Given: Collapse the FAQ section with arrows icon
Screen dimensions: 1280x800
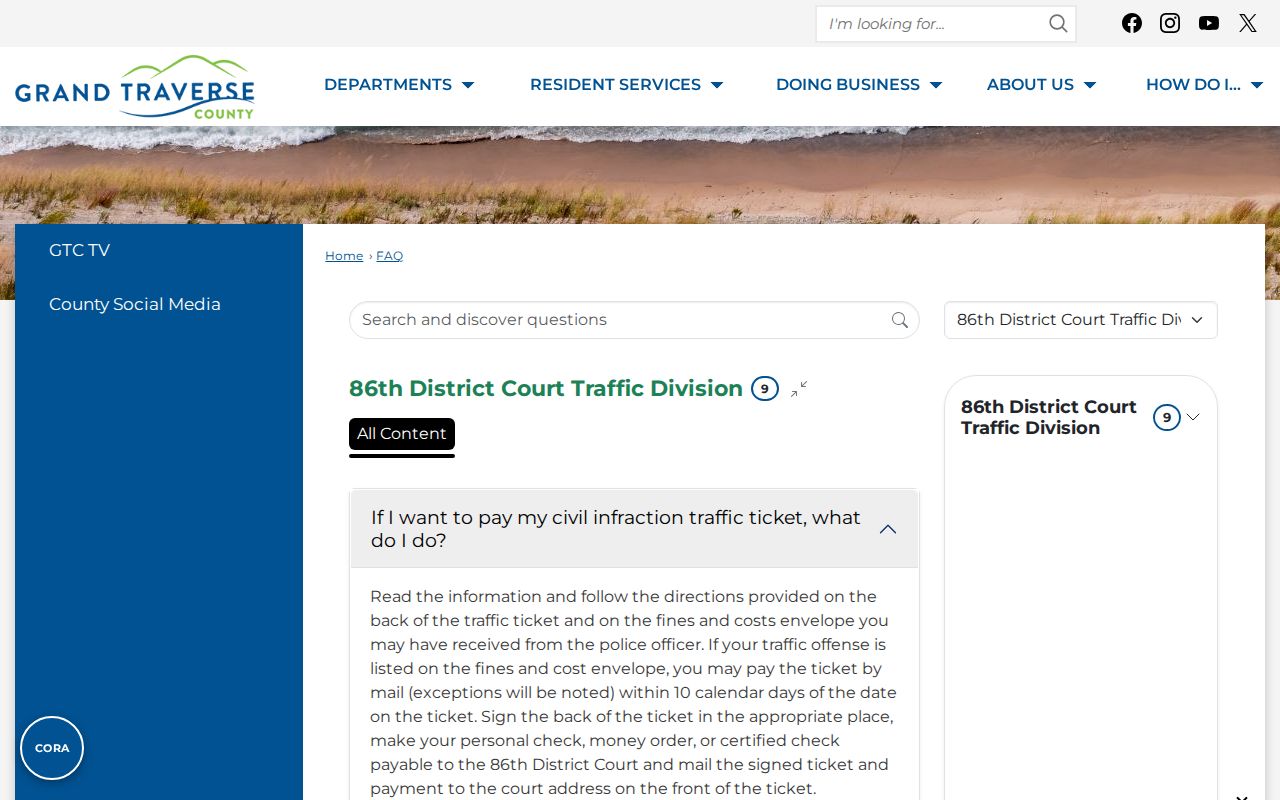Looking at the screenshot, I should 799,389.
